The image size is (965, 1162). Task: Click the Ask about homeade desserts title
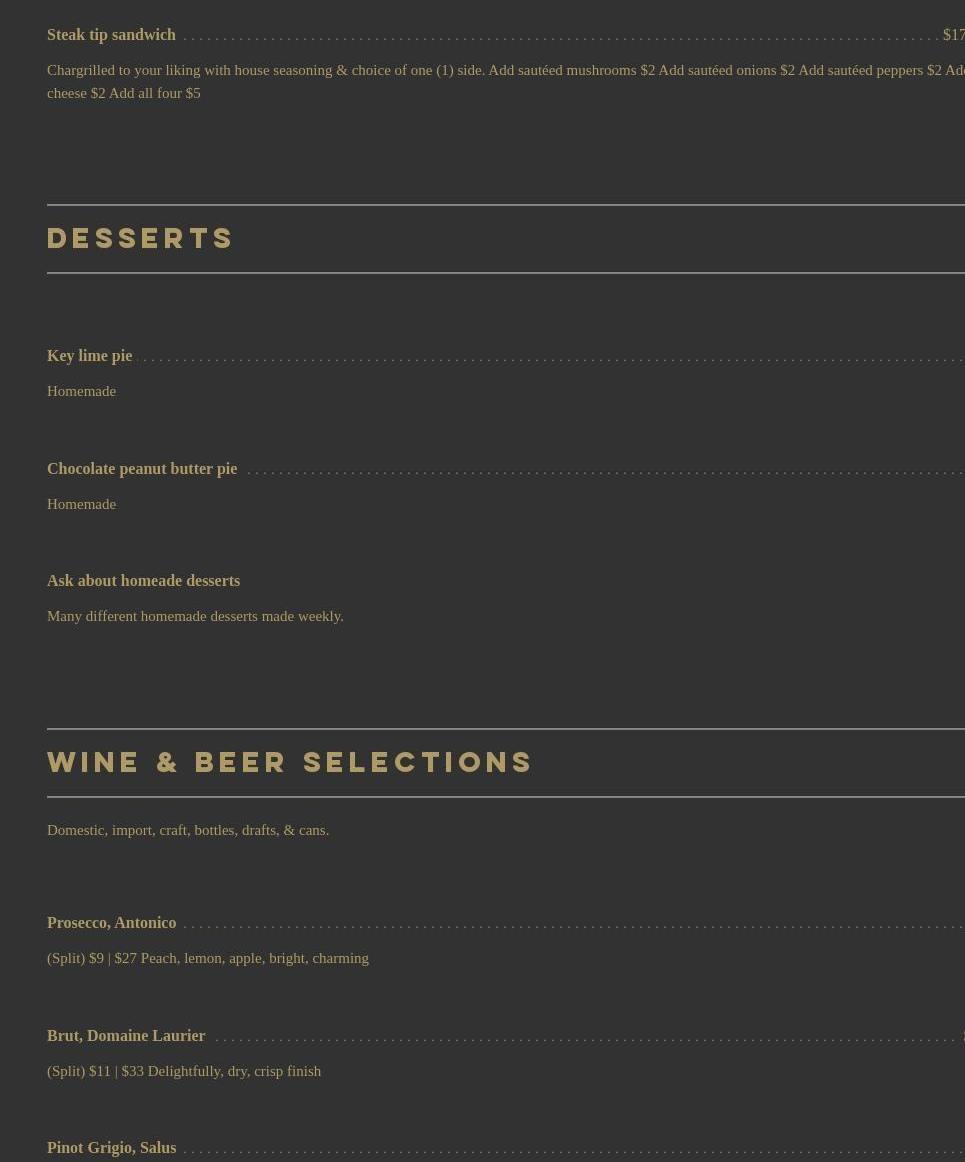point(143,581)
